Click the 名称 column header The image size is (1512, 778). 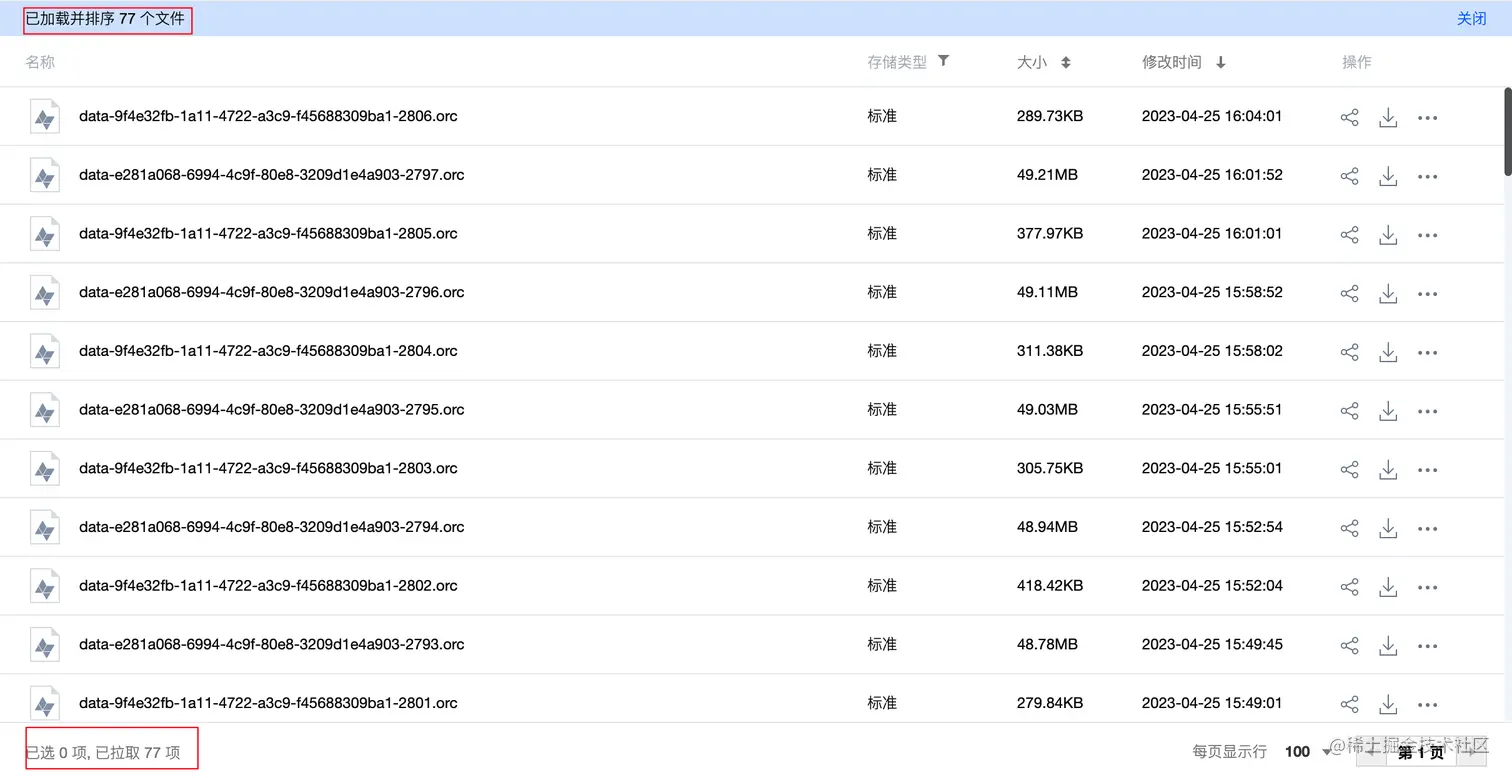point(40,62)
